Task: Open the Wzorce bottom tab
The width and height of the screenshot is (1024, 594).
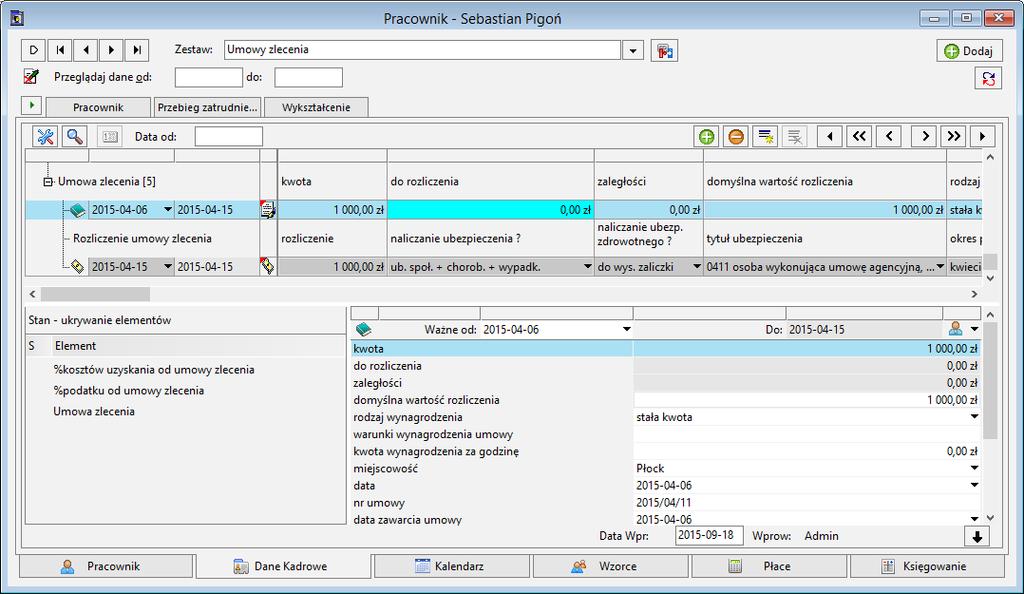Action: tap(610, 566)
